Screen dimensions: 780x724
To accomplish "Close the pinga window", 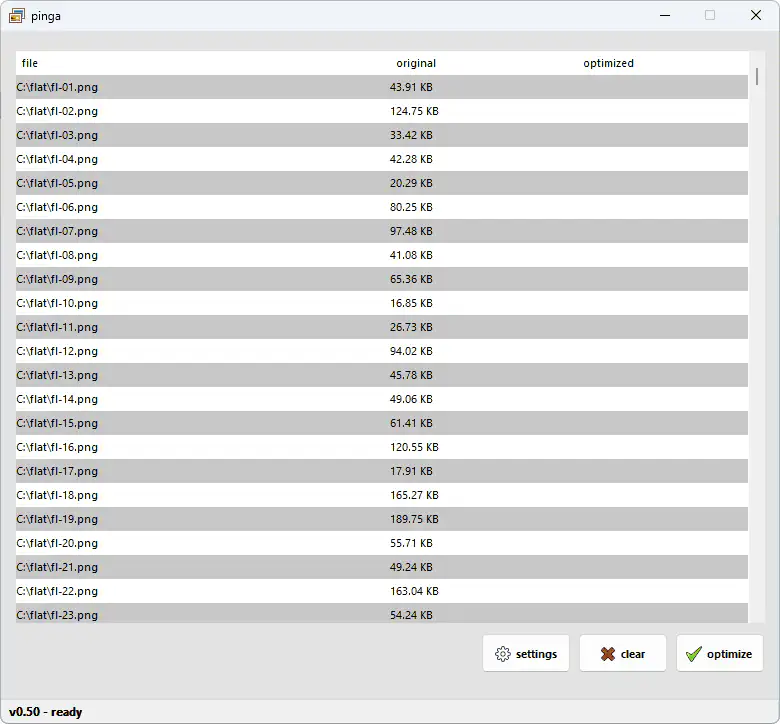I will pyautogui.click(x=756, y=16).
